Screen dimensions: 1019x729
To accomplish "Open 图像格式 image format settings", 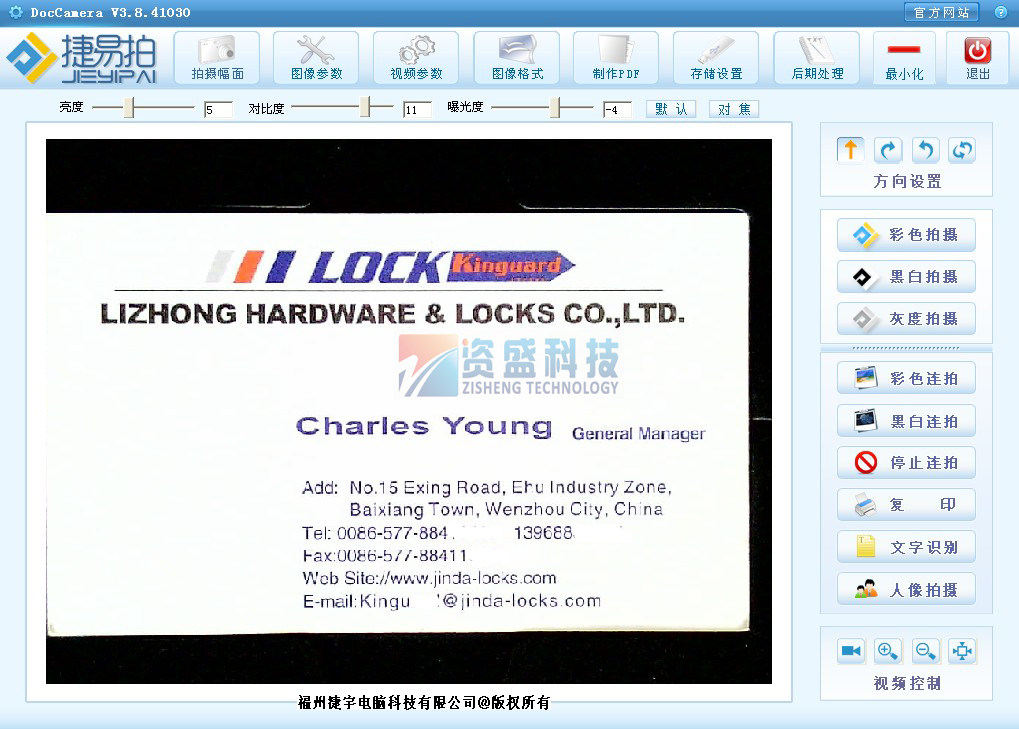I will tap(517, 58).
